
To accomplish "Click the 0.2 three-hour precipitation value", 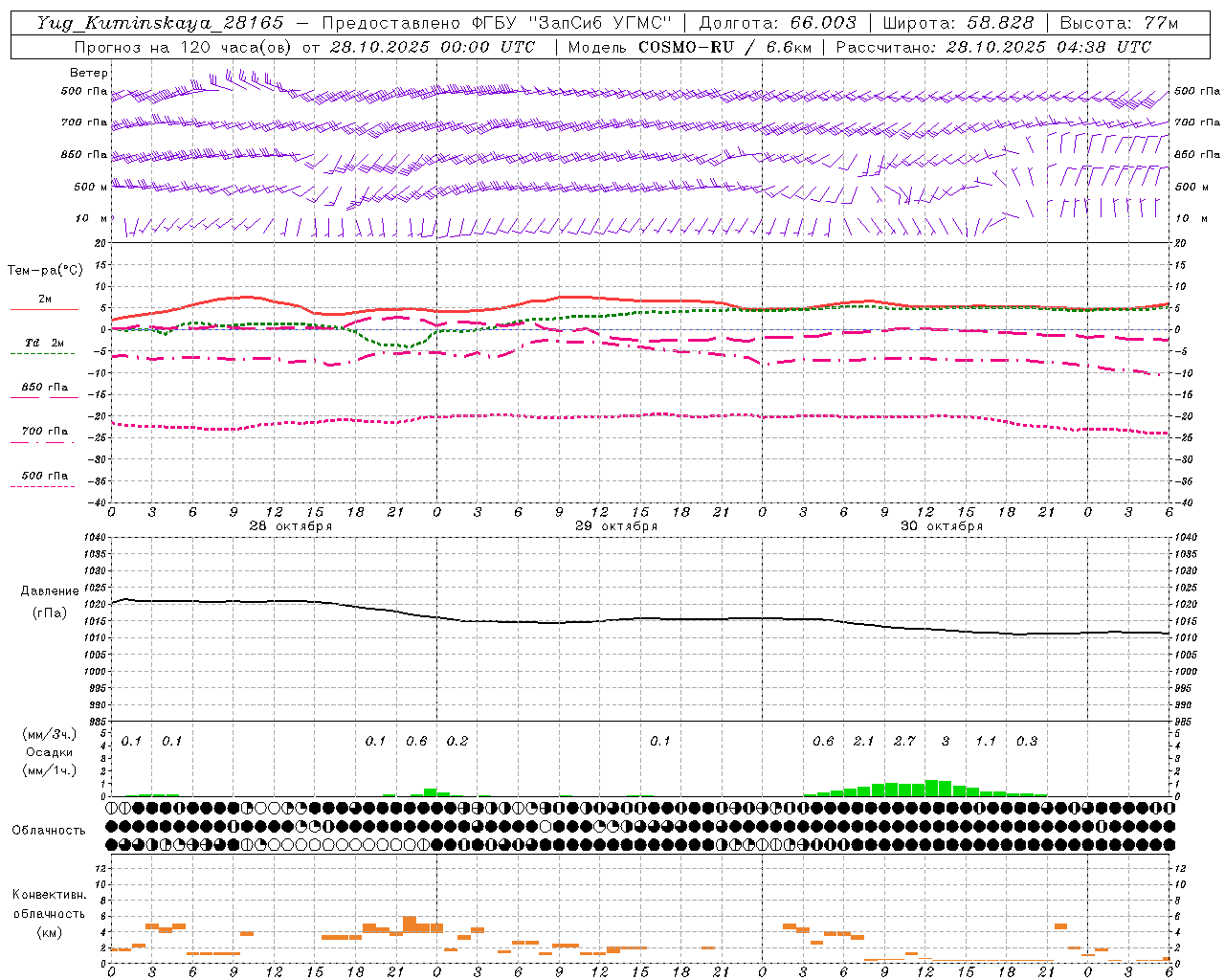I will 457,742.
